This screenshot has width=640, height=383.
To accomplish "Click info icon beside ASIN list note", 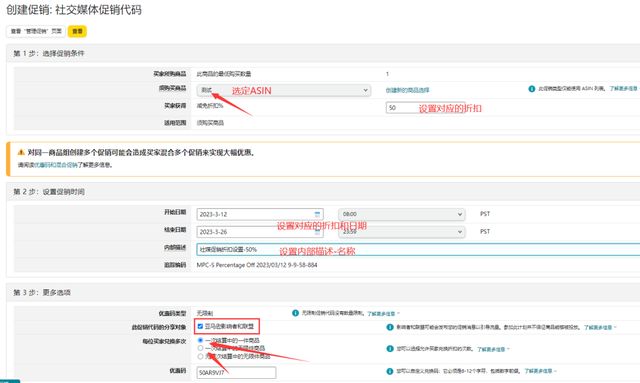I will coord(531,89).
